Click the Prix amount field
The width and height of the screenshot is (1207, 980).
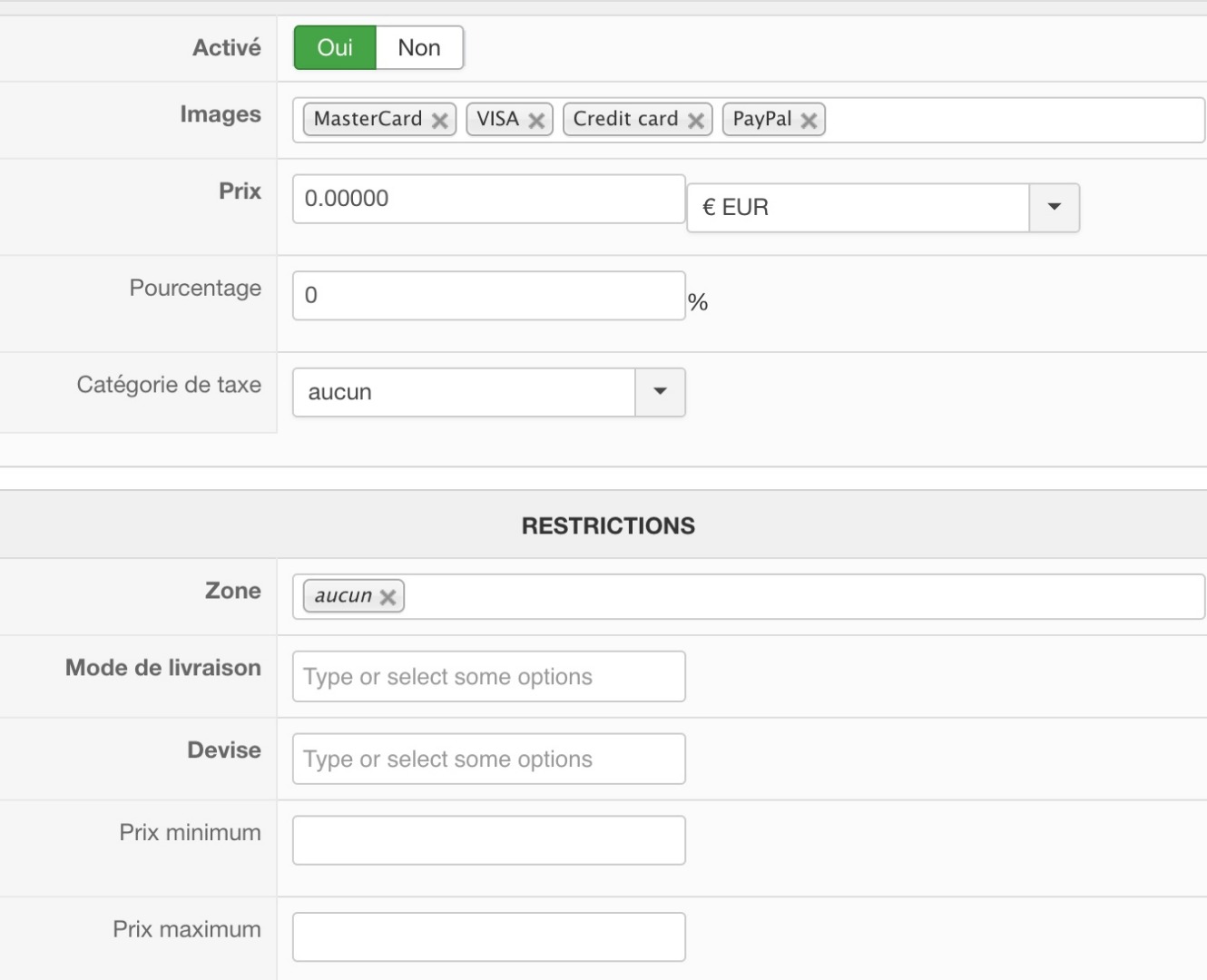click(x=488, y=199)
